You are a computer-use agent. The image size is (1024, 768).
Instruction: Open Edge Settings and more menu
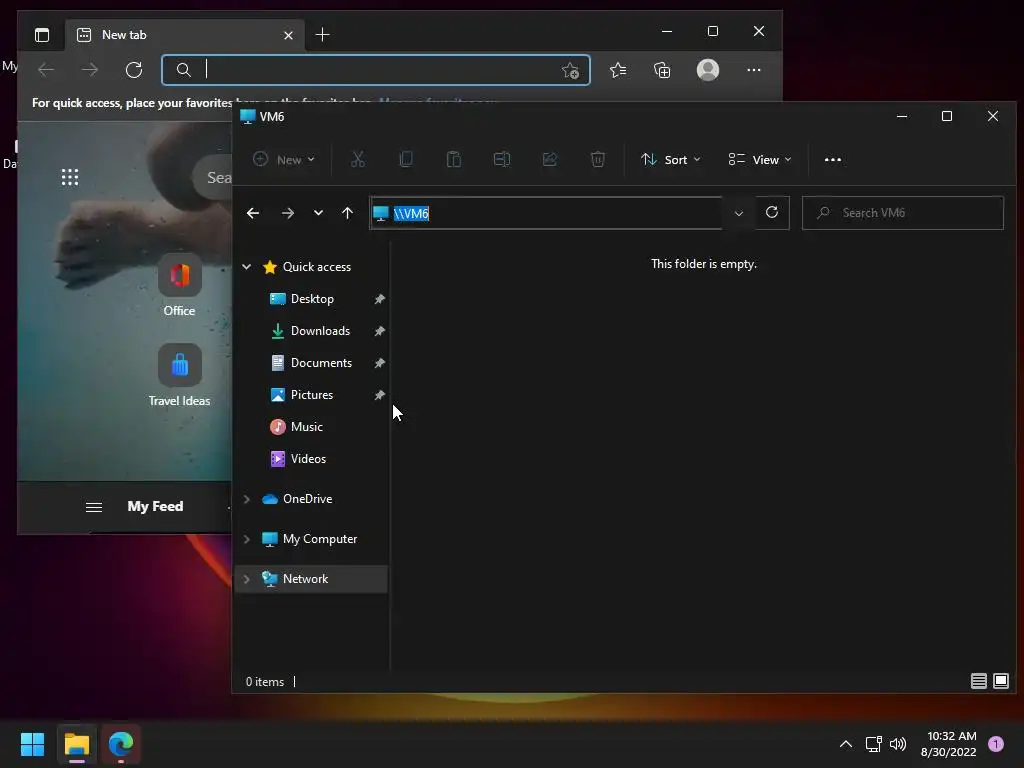(754, 70)
